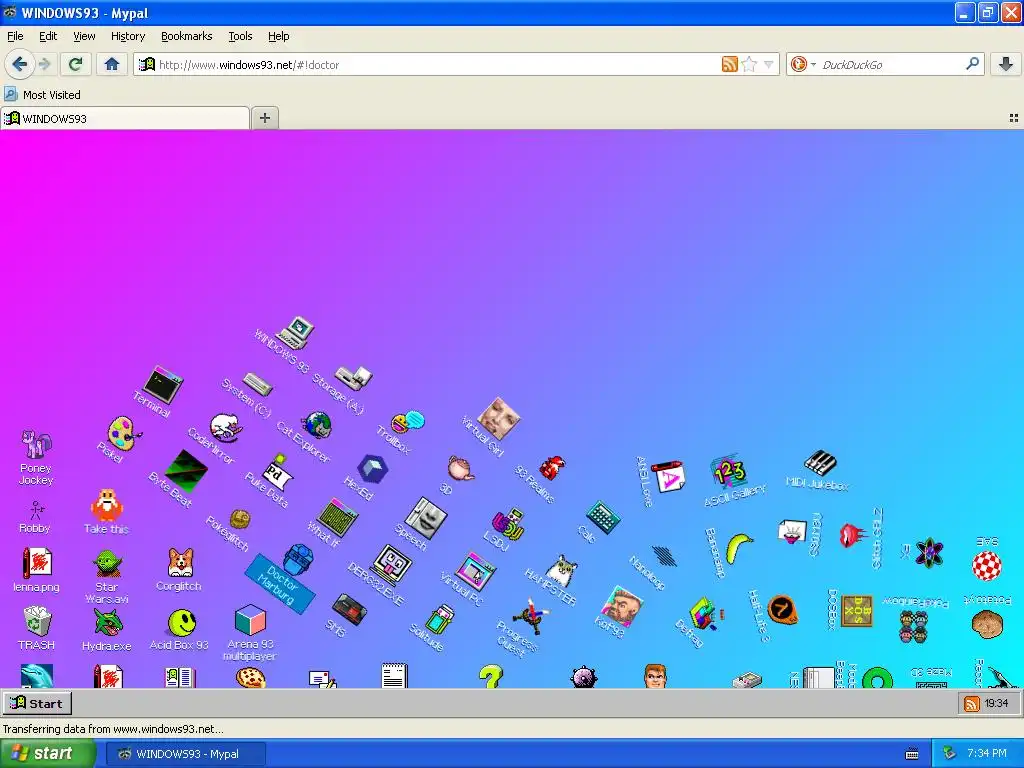Subscribe via the address bar RSS icon
The height and width of the screenshot is (768, 1024).
[729, 64]
